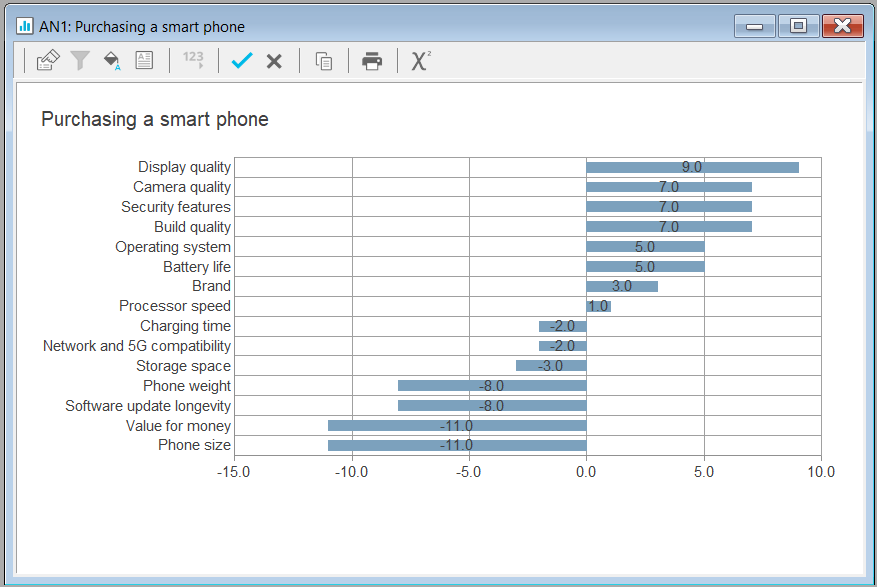Select the Software update longevity bar
877x587 pixels.
[x=492, y=405]
